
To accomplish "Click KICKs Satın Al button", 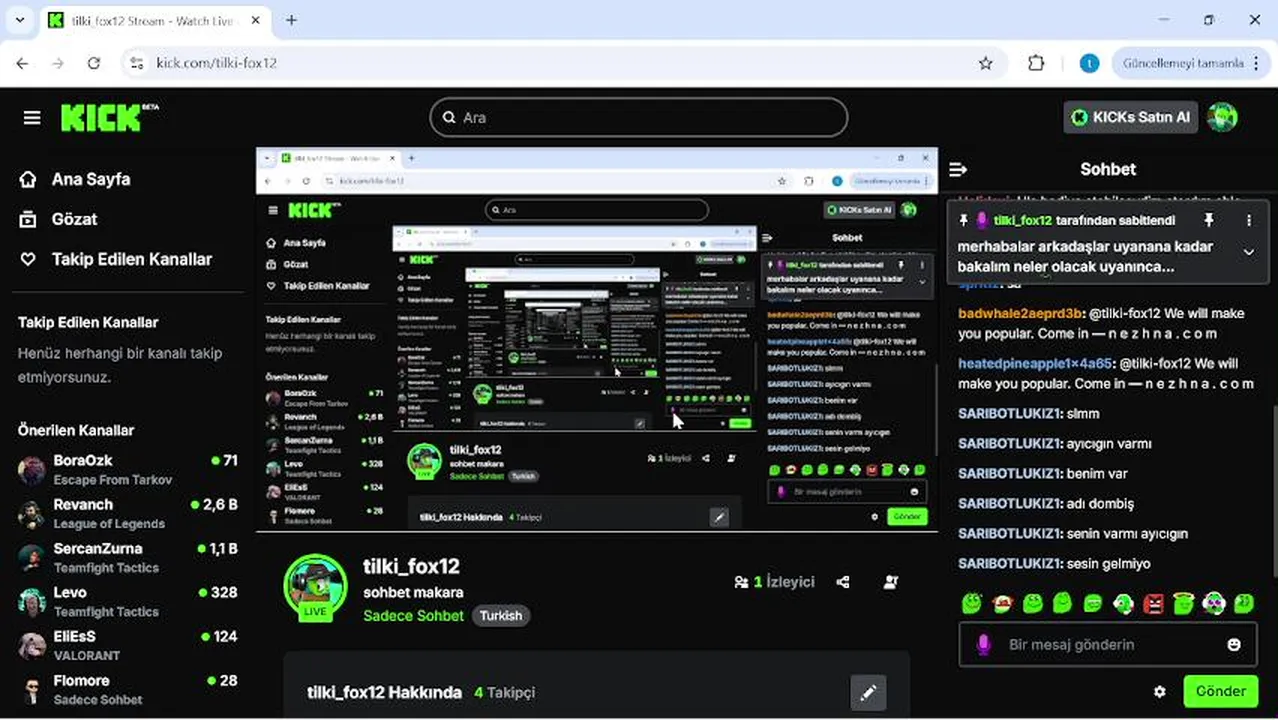I will point(1131,117).
